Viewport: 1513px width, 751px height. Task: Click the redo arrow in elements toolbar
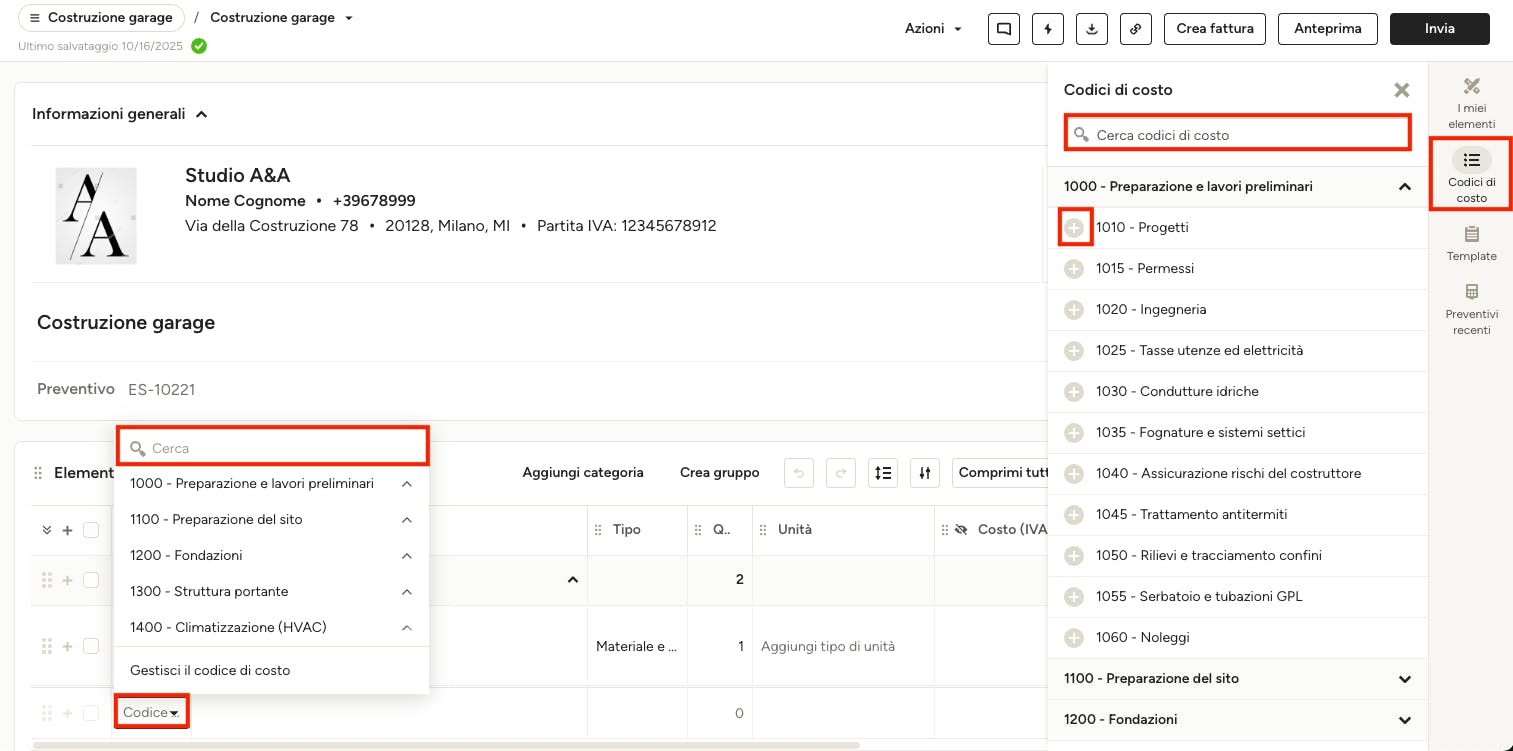tap(841, 473)
